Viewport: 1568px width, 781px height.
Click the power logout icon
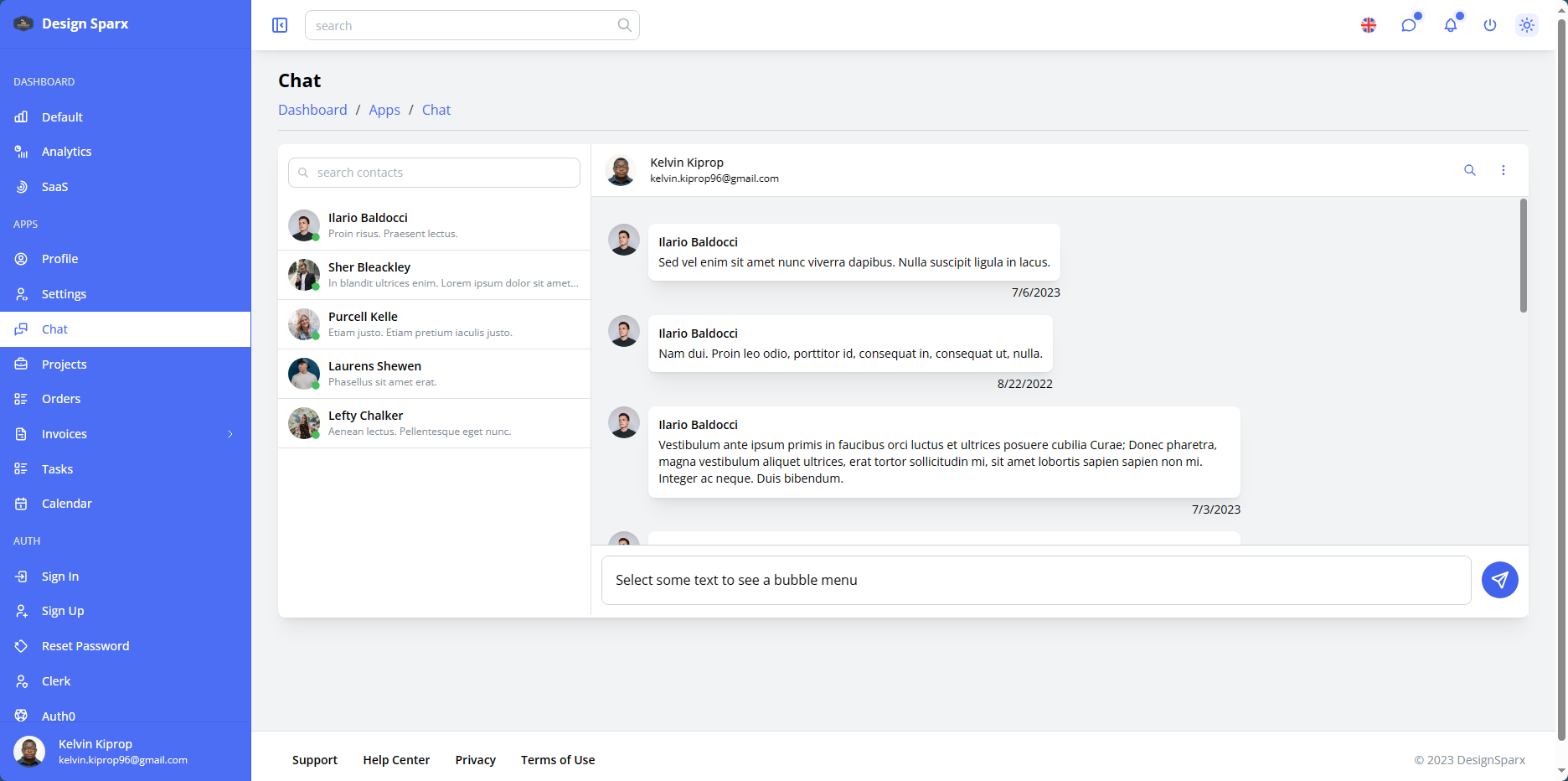(x=1489, y=25)
